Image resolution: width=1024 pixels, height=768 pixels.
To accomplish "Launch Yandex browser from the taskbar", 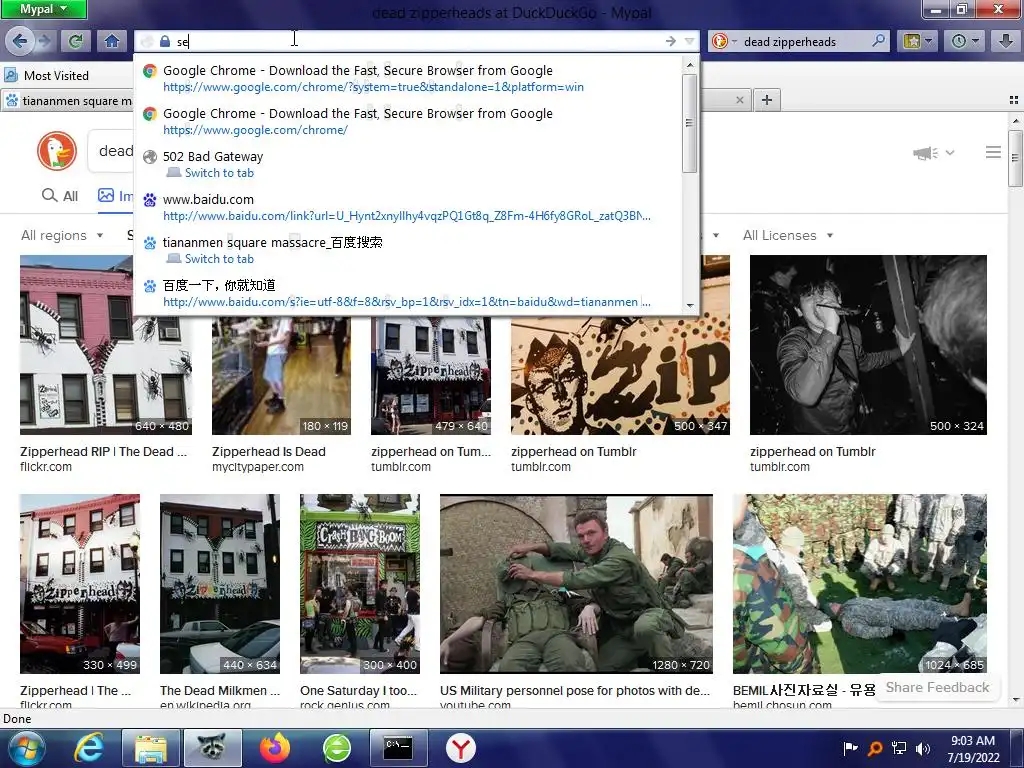I will [460, 748].
